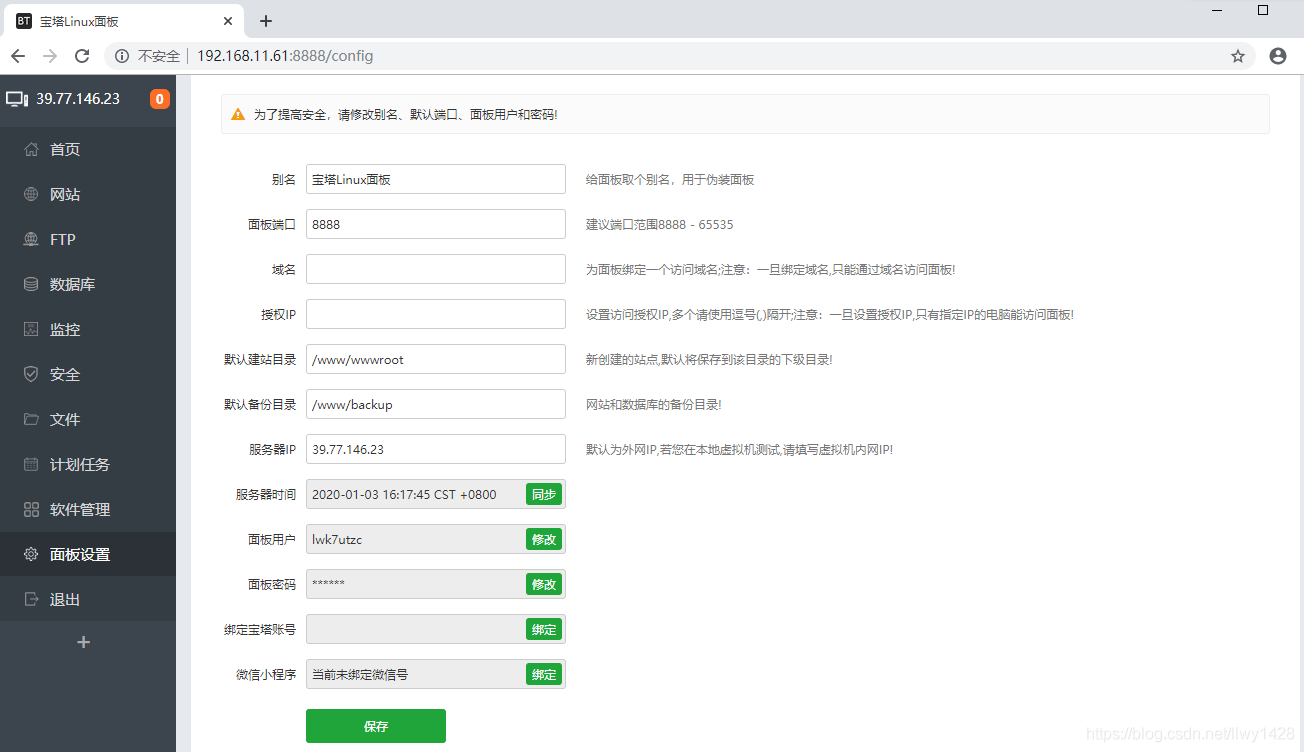Open 数据库 in the sidebar
Image resolution: width=1304 pixels, height=752 pixels.
coord(88,284)
